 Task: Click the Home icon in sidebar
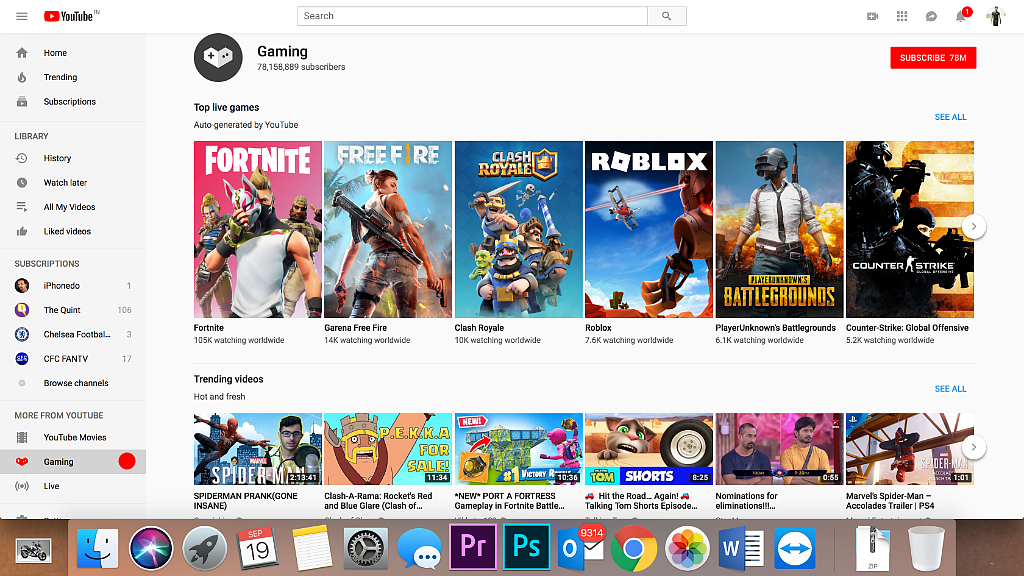click(22, 53)
